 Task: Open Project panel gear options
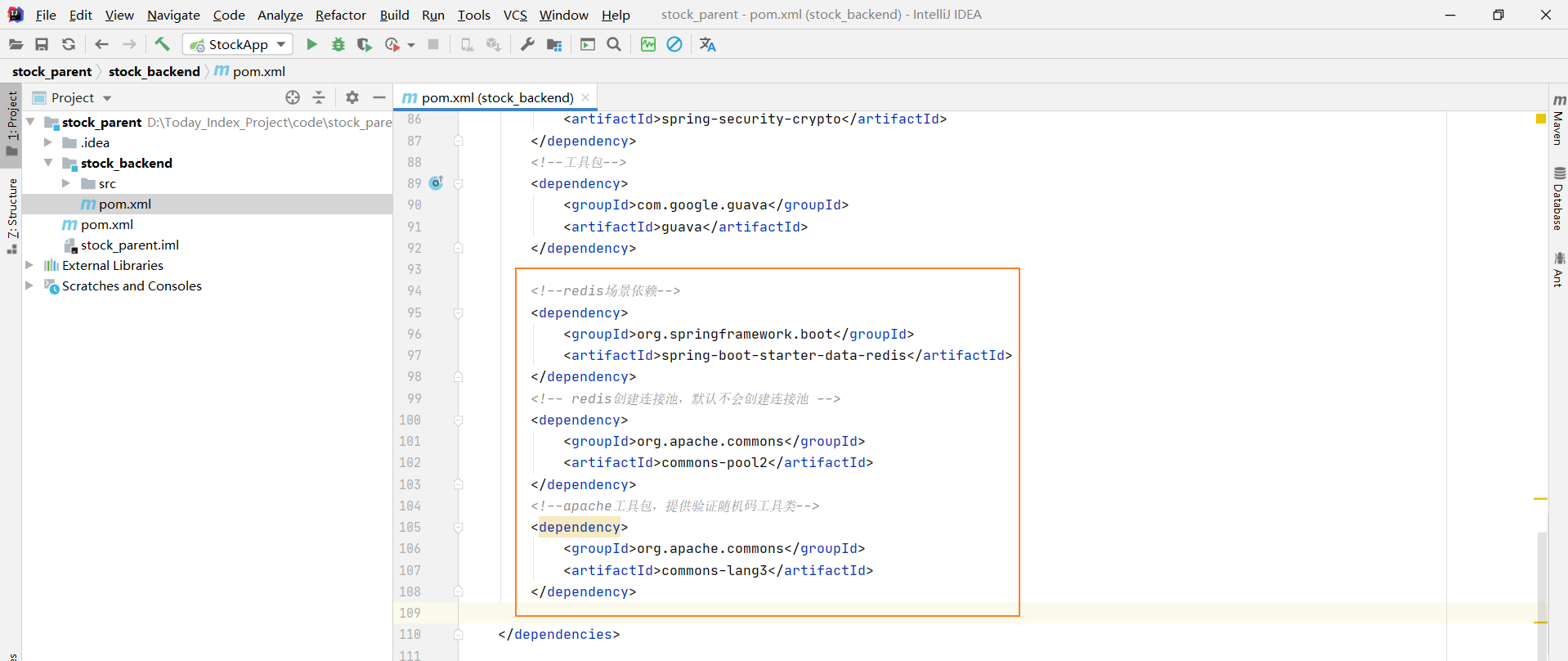pyautogui.click(x=352, y=97)
